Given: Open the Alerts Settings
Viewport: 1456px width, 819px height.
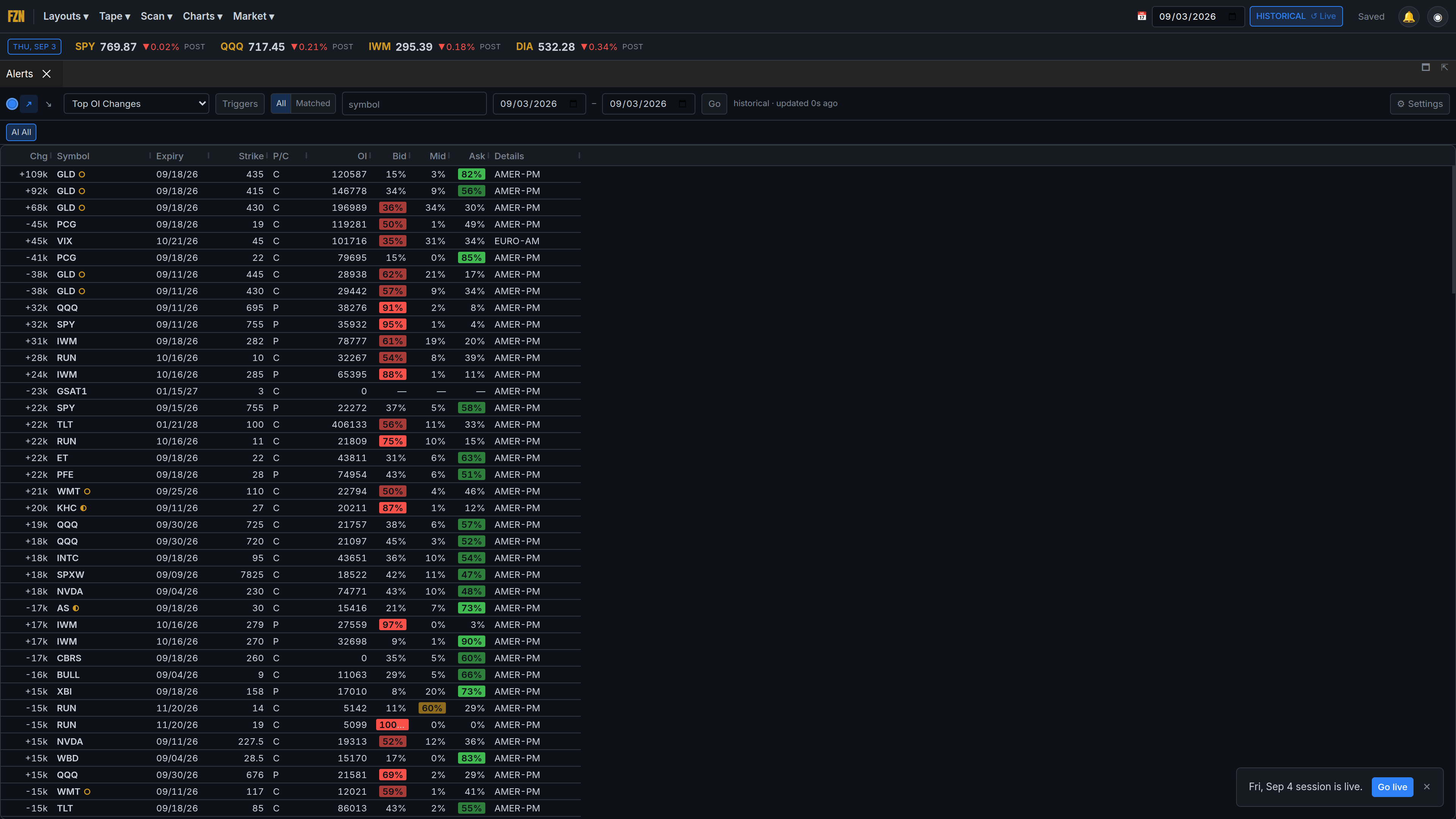Looking at the screenshot, I should click(1419, 104).
